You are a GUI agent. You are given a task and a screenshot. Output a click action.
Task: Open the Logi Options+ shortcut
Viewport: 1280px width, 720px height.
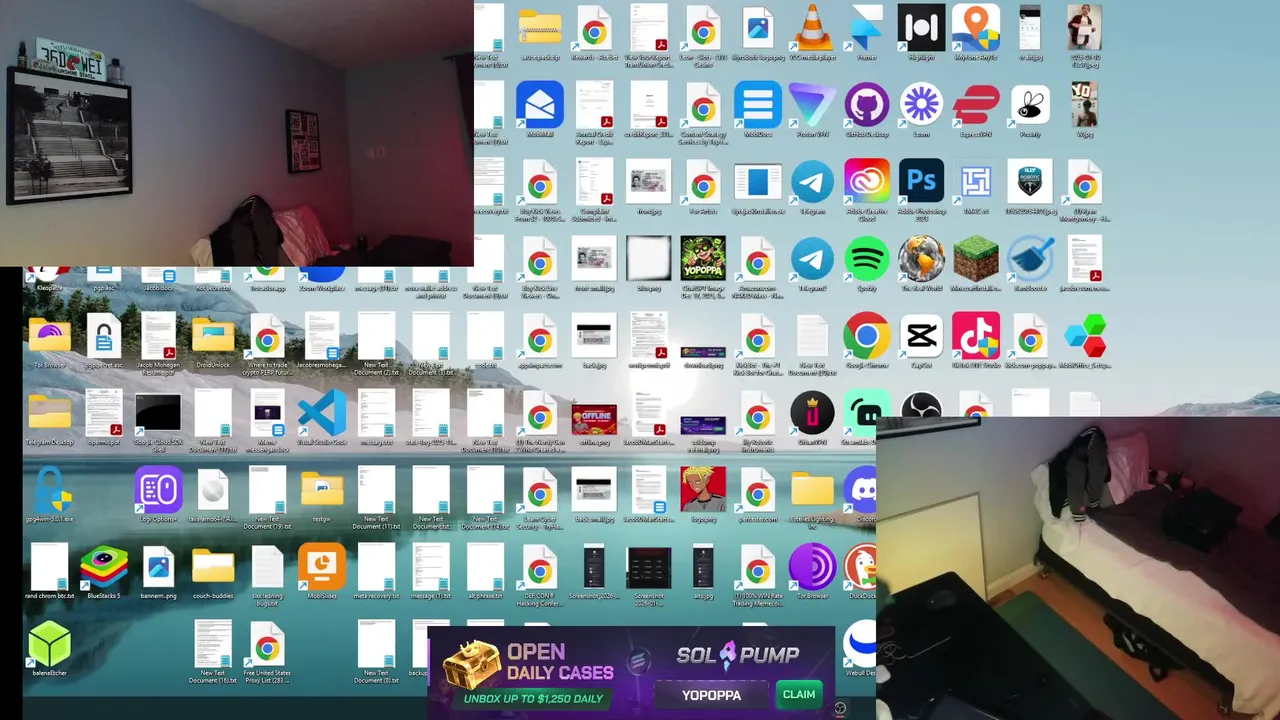point(158,491)
